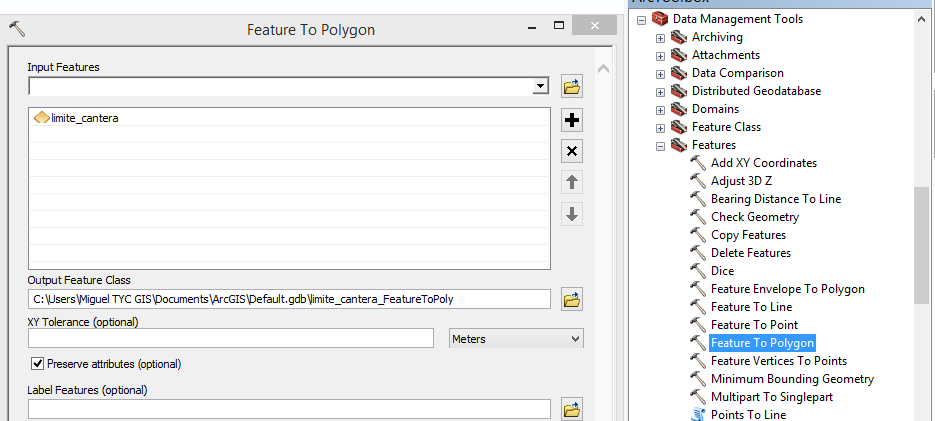935x421 pixels.
Task: Click the XY Tolerance input field
Action: click(230, 339)
